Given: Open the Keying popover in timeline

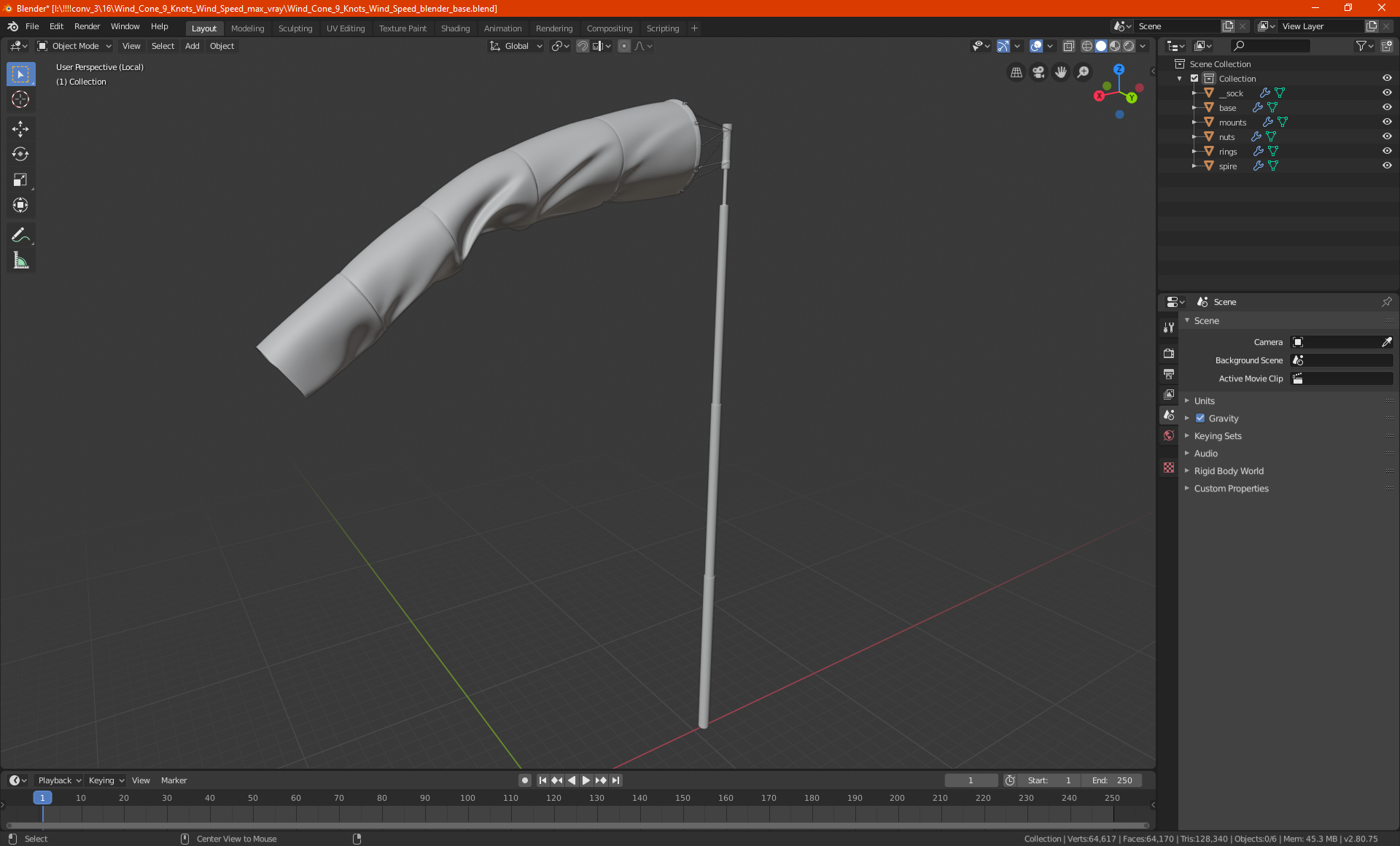Looking at the screenshot, I should [x=106, y=780].
